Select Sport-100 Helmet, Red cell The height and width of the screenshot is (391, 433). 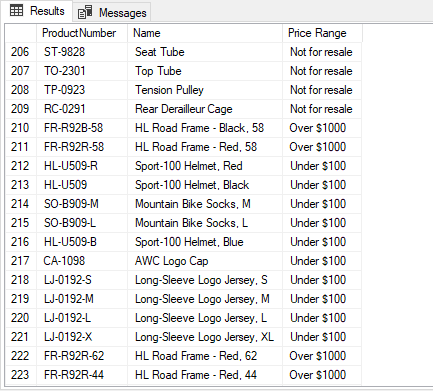205,166
